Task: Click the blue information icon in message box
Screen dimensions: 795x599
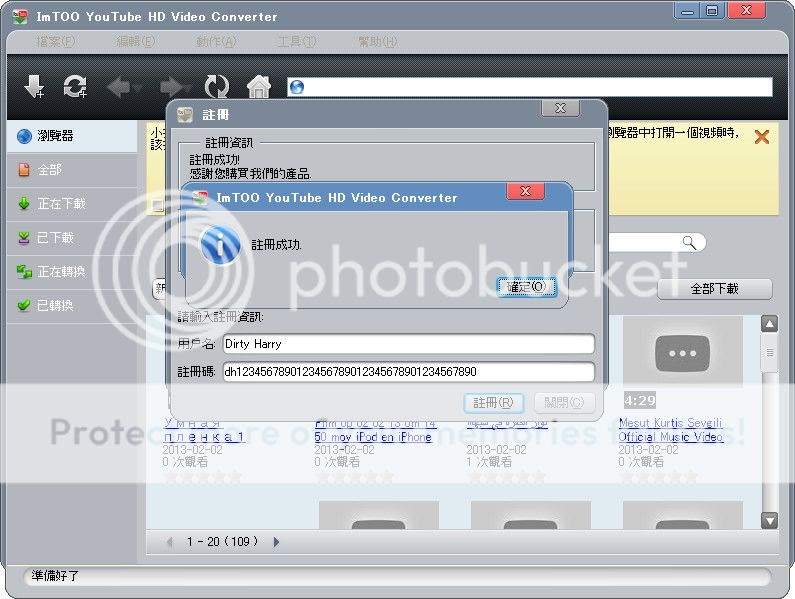Action: [x=221, y=245]
